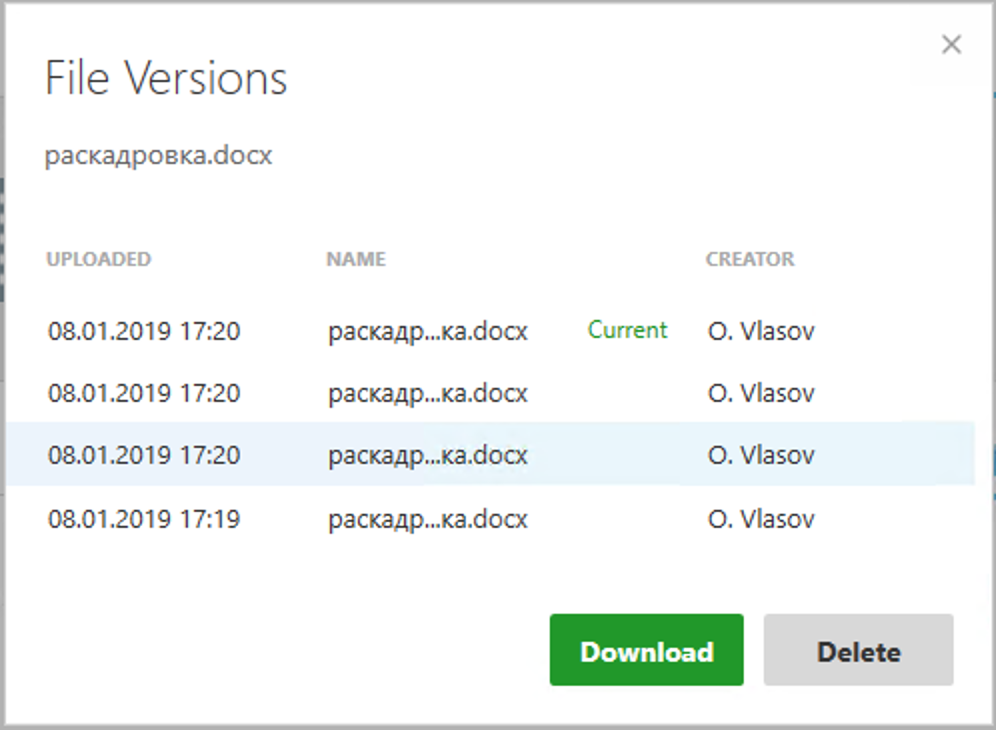Click the creator in the row below Current
The height and width of the screenshot is (730, 996).
pyautogui.click(x=760, y=394)
